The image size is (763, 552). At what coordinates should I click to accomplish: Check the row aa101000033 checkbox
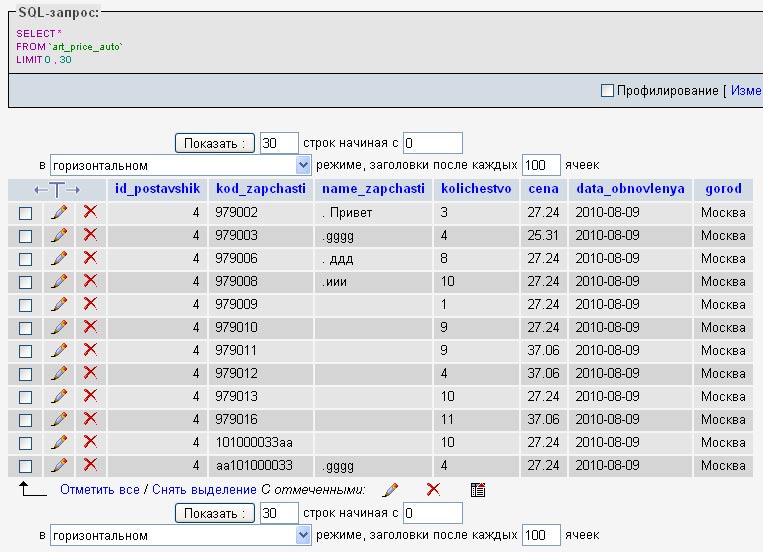(25, 466)
